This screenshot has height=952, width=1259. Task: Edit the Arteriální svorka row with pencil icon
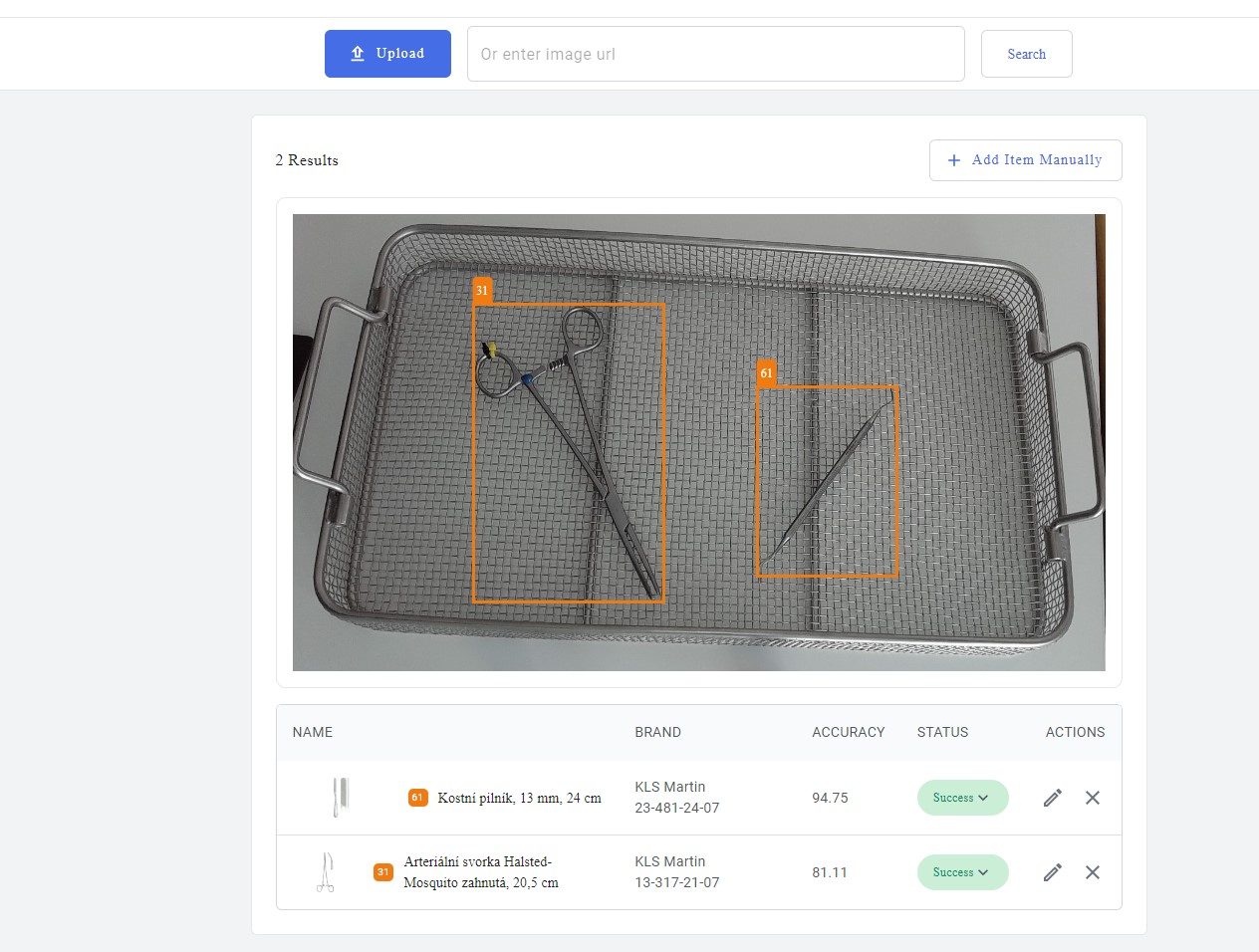pyautogui.click(x=1052, y=872)
